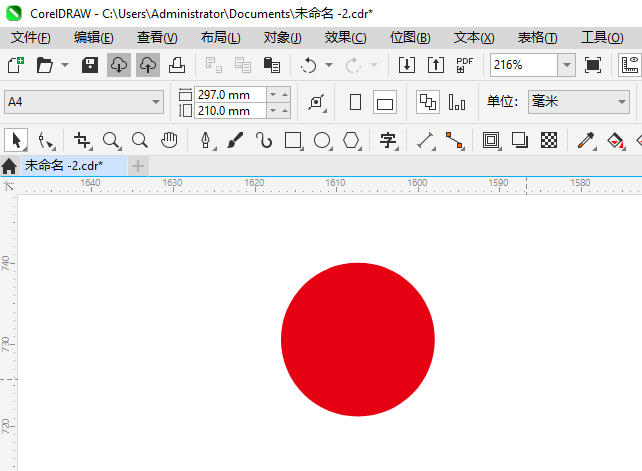Add a new document with plus tab
The width and height of the screenshot is (642, 471).
pos(138,166)
